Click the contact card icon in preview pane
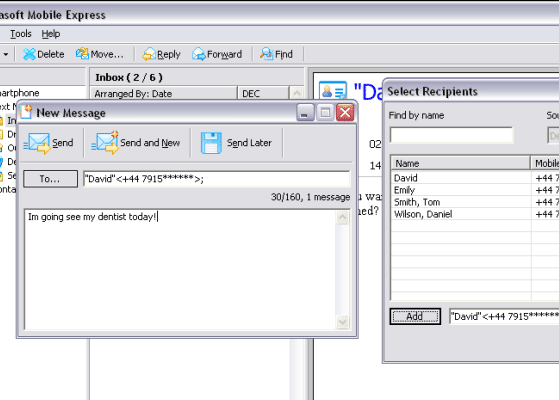 (333, 91)
